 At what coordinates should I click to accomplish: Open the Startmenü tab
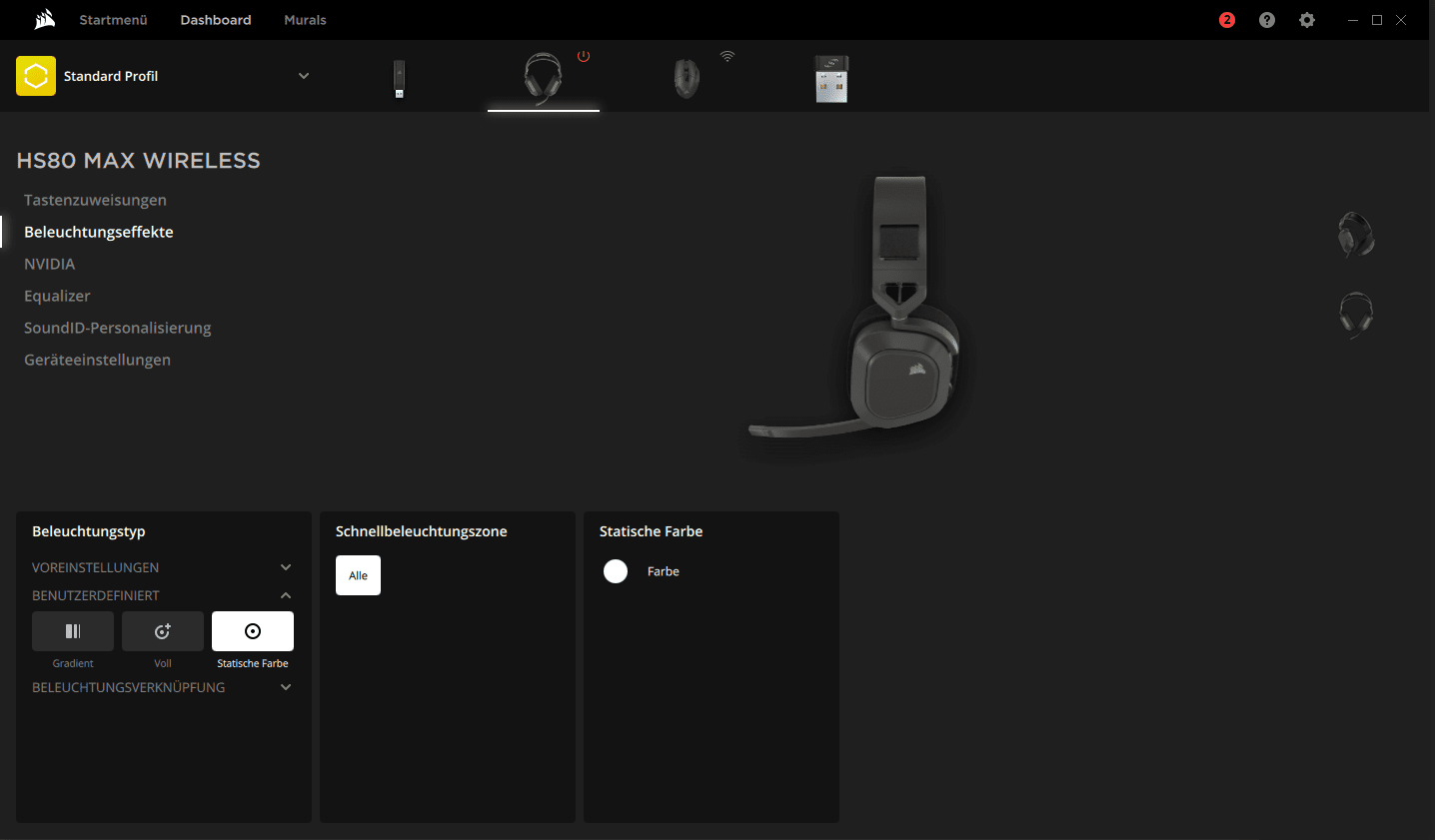point(113,20)
